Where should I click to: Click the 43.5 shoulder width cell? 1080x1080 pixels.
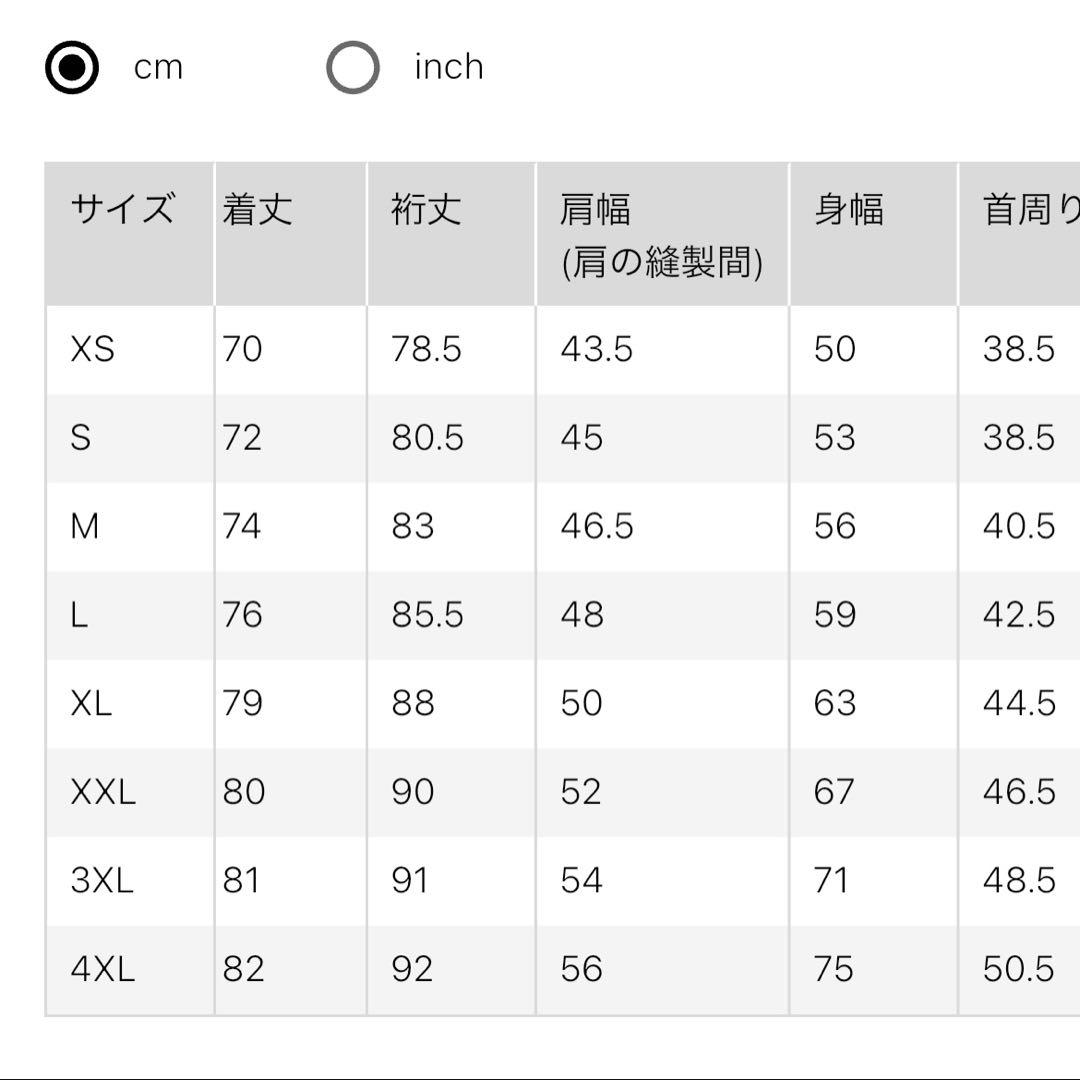click(596, 349)
